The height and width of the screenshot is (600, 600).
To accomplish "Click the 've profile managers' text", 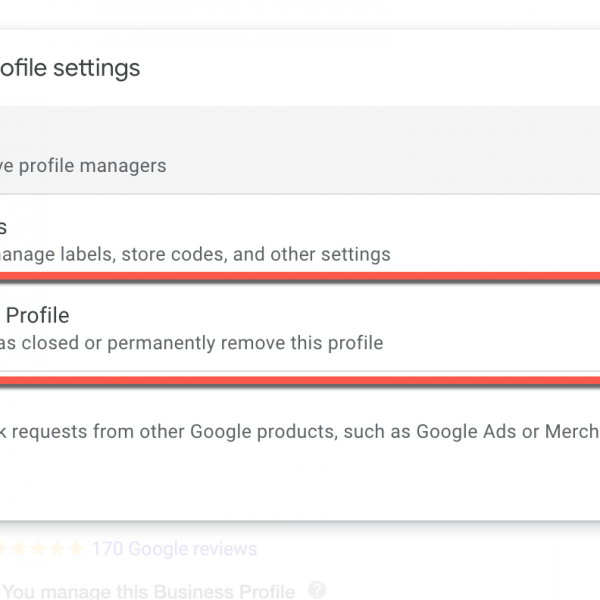I will tap(83, 166).
